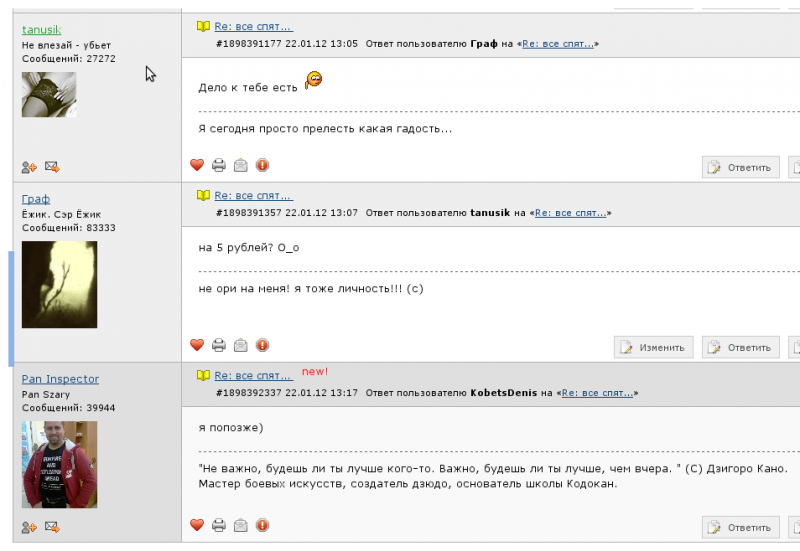The width and height of the screenshot is (800, 551).
Task: Open Pan Inspector profile link
Action: (60, 379)
